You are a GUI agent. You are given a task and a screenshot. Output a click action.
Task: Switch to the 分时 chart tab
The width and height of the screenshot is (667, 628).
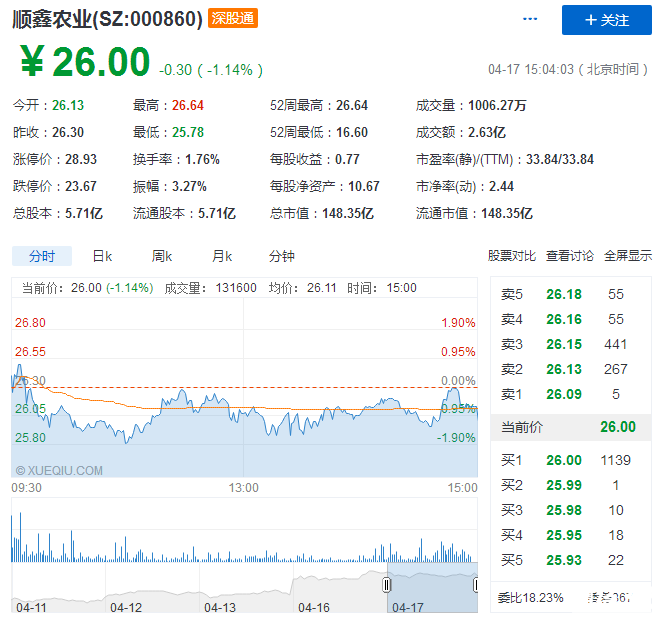point(42,256)
